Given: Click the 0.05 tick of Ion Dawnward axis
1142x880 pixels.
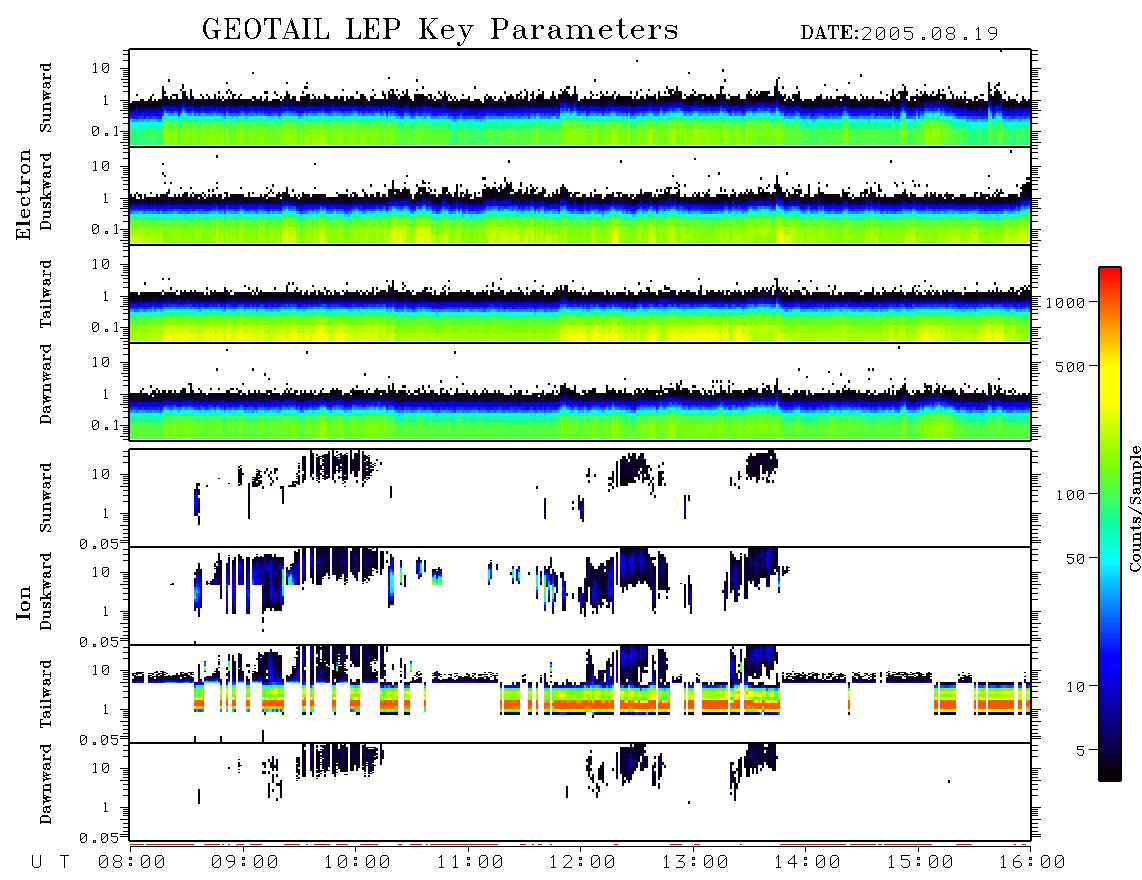Looking at the screenshot, I should (99, 838).
